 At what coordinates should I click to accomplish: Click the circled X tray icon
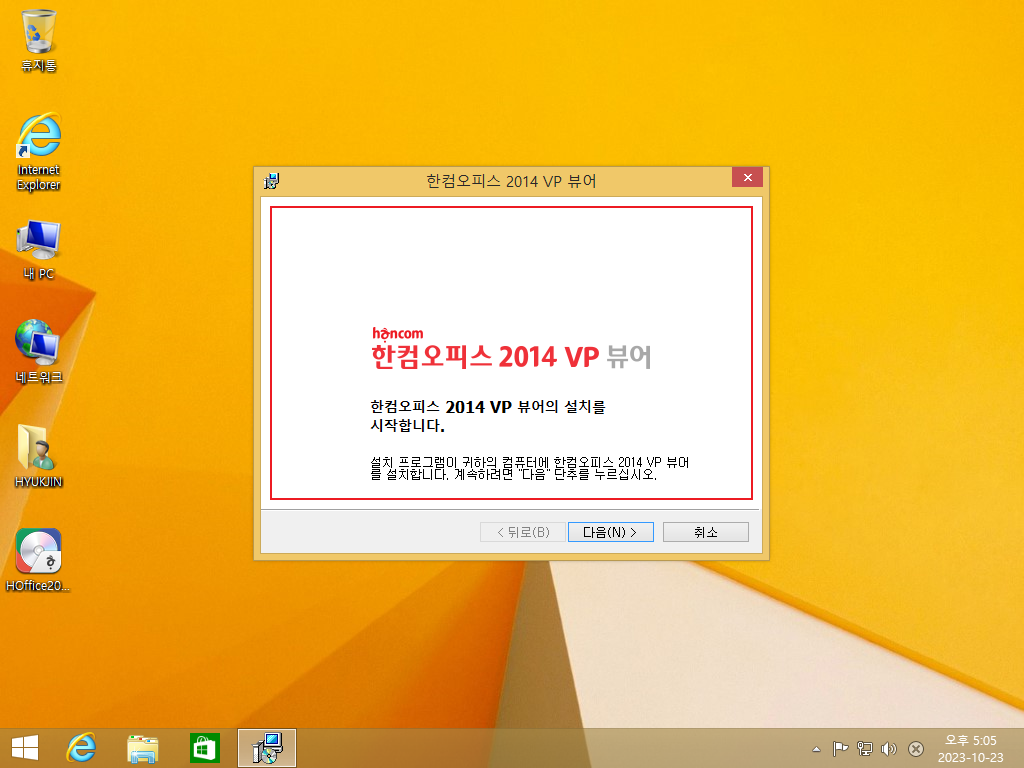916,748
